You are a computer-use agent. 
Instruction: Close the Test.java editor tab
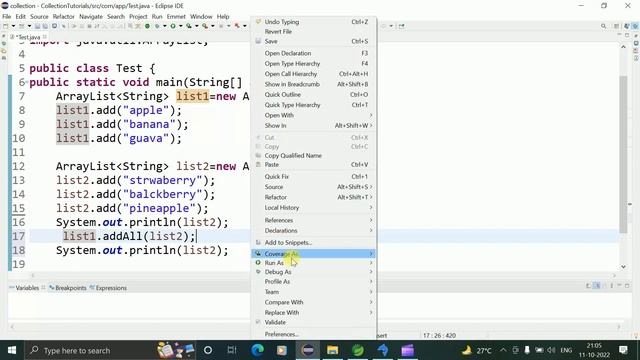tap(44, 37)
